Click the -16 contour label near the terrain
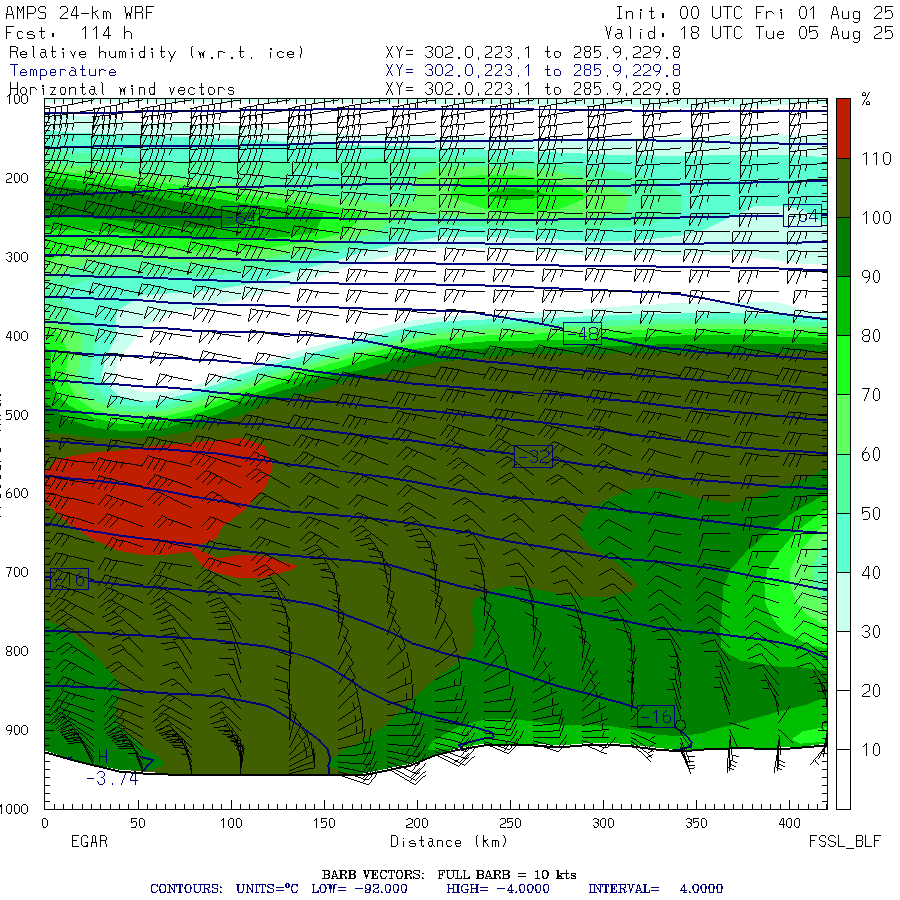This screenshot has height=900, width=900. click(x=656, y=716)
